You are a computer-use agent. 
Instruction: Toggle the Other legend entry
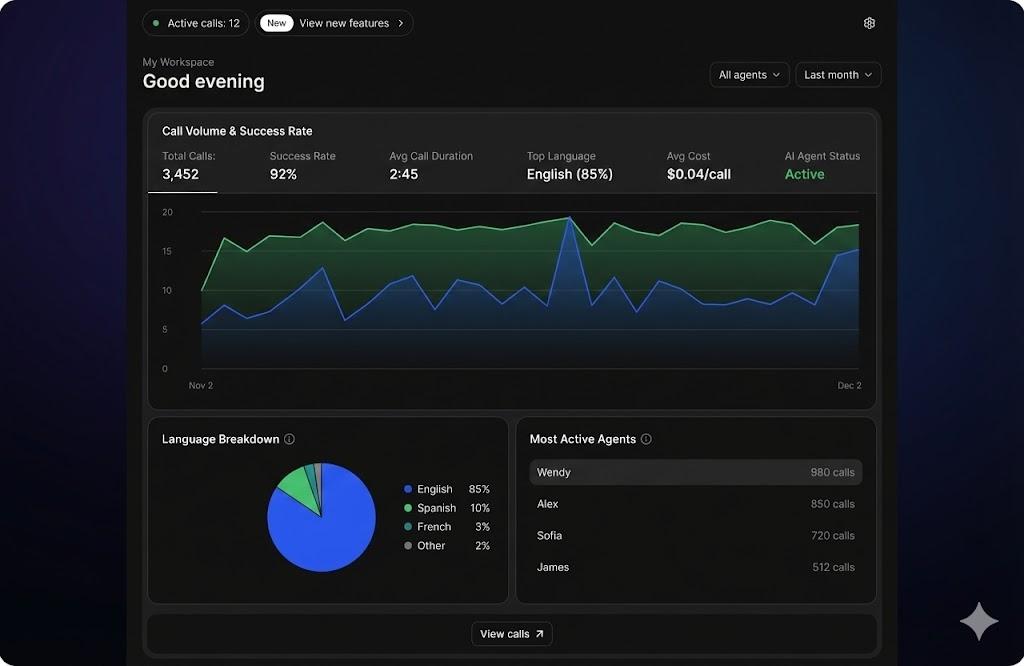pyautogui.click(x=430, y=545)
